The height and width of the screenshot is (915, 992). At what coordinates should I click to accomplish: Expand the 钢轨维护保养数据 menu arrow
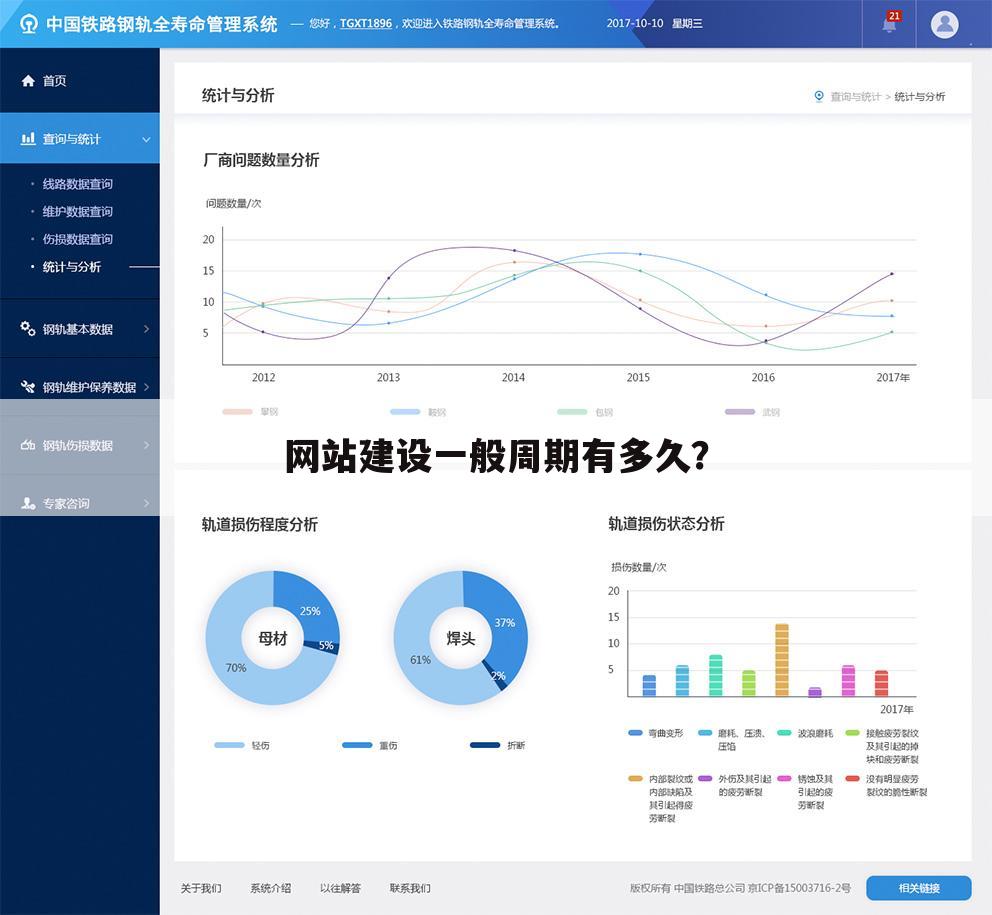click(146, 387)
